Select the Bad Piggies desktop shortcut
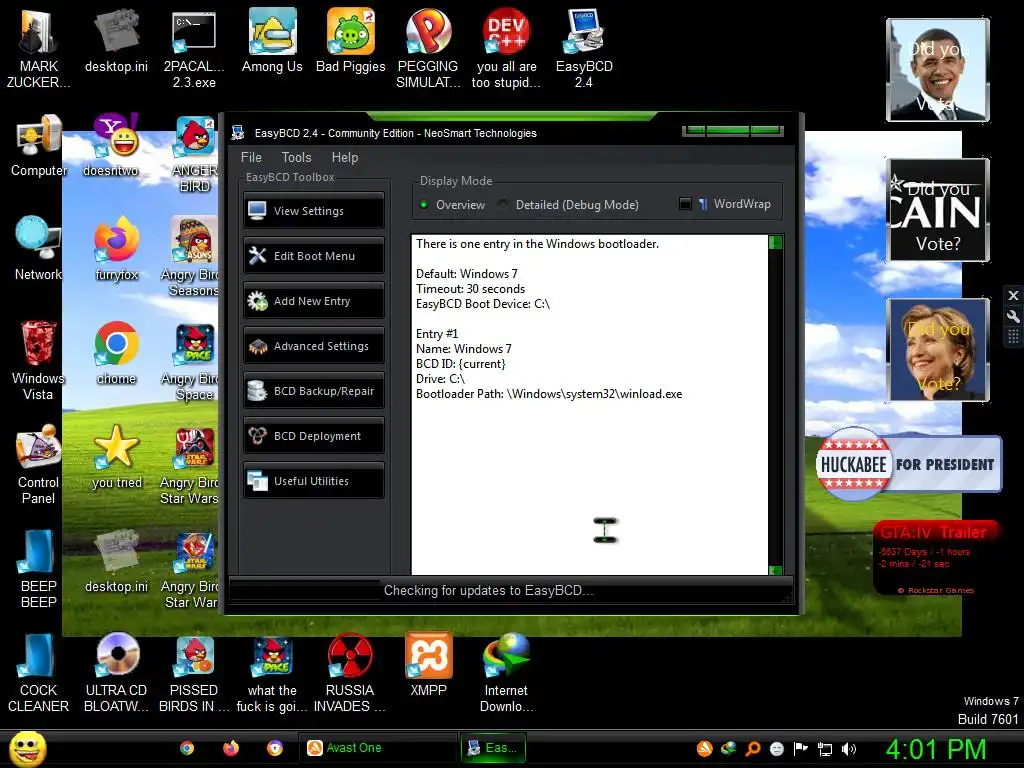1024x768 pixels. click(350, 40)
